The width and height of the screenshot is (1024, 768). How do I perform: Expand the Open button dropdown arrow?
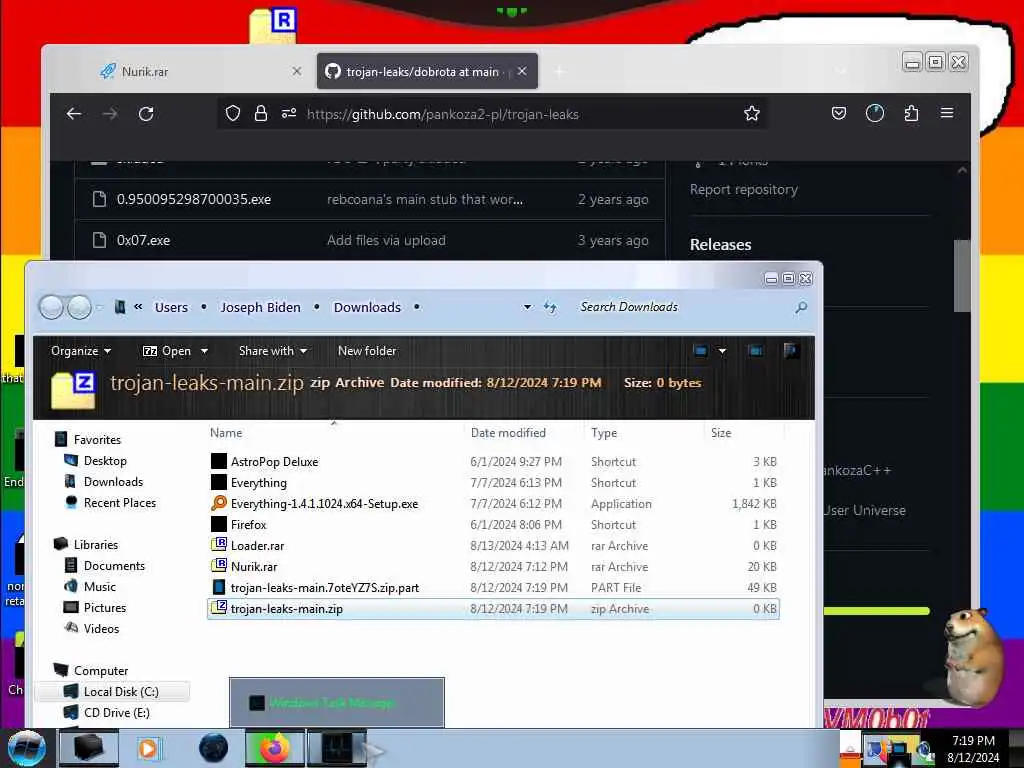204,351
